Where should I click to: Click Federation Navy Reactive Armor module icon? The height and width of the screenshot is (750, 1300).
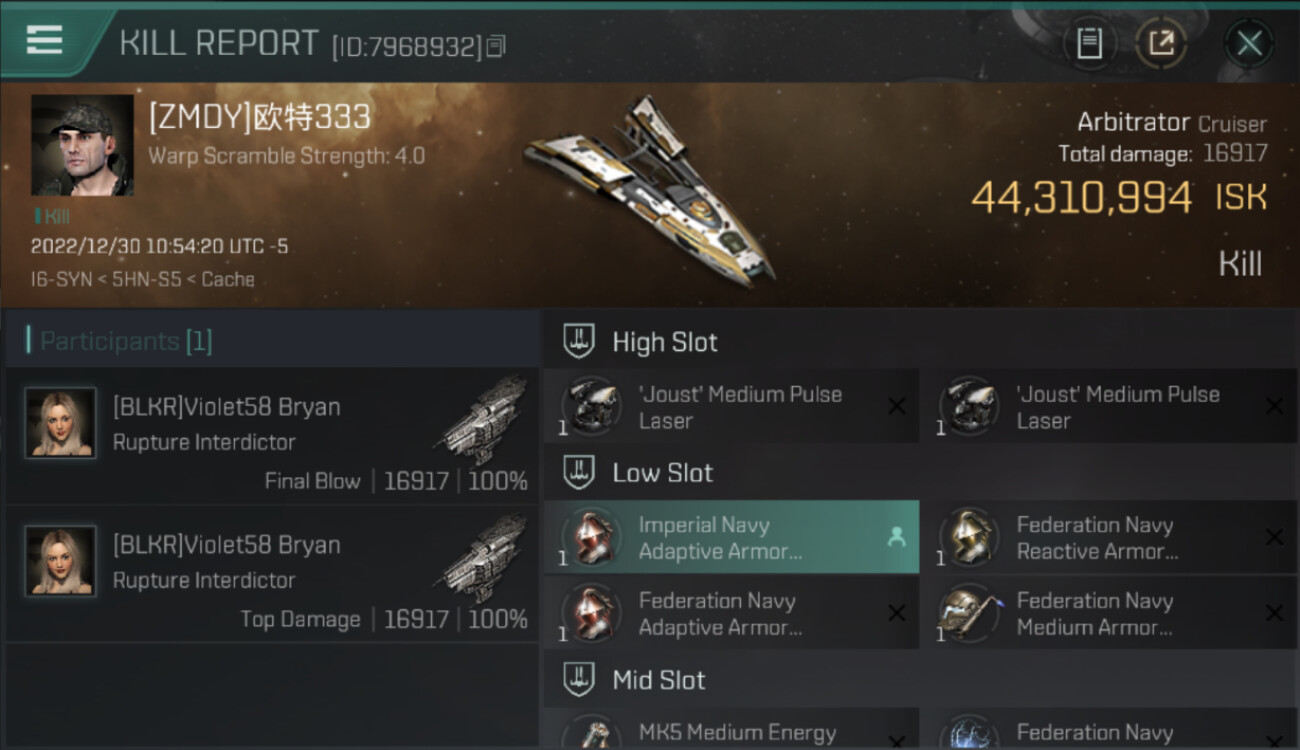point(971,537)
